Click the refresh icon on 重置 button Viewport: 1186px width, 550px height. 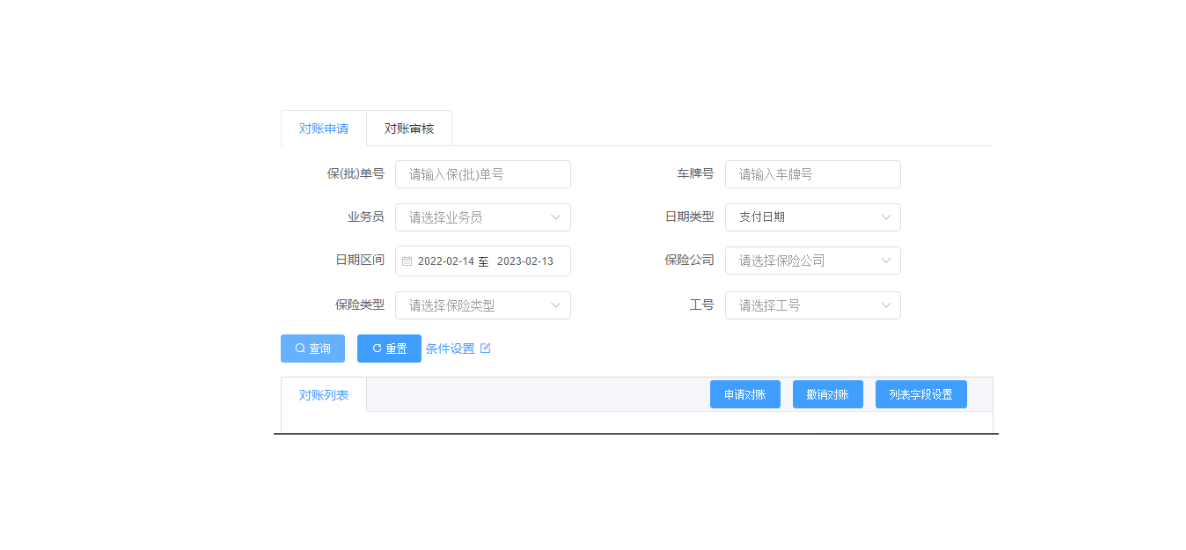point(377,348)
